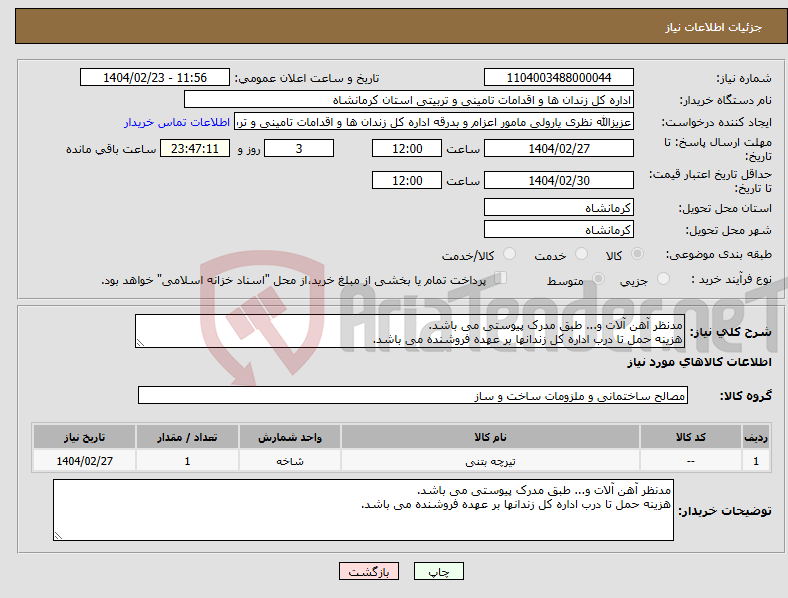Select the خدمت radio button
Viewport: 788px width, 598px height.
click(581, 254)
